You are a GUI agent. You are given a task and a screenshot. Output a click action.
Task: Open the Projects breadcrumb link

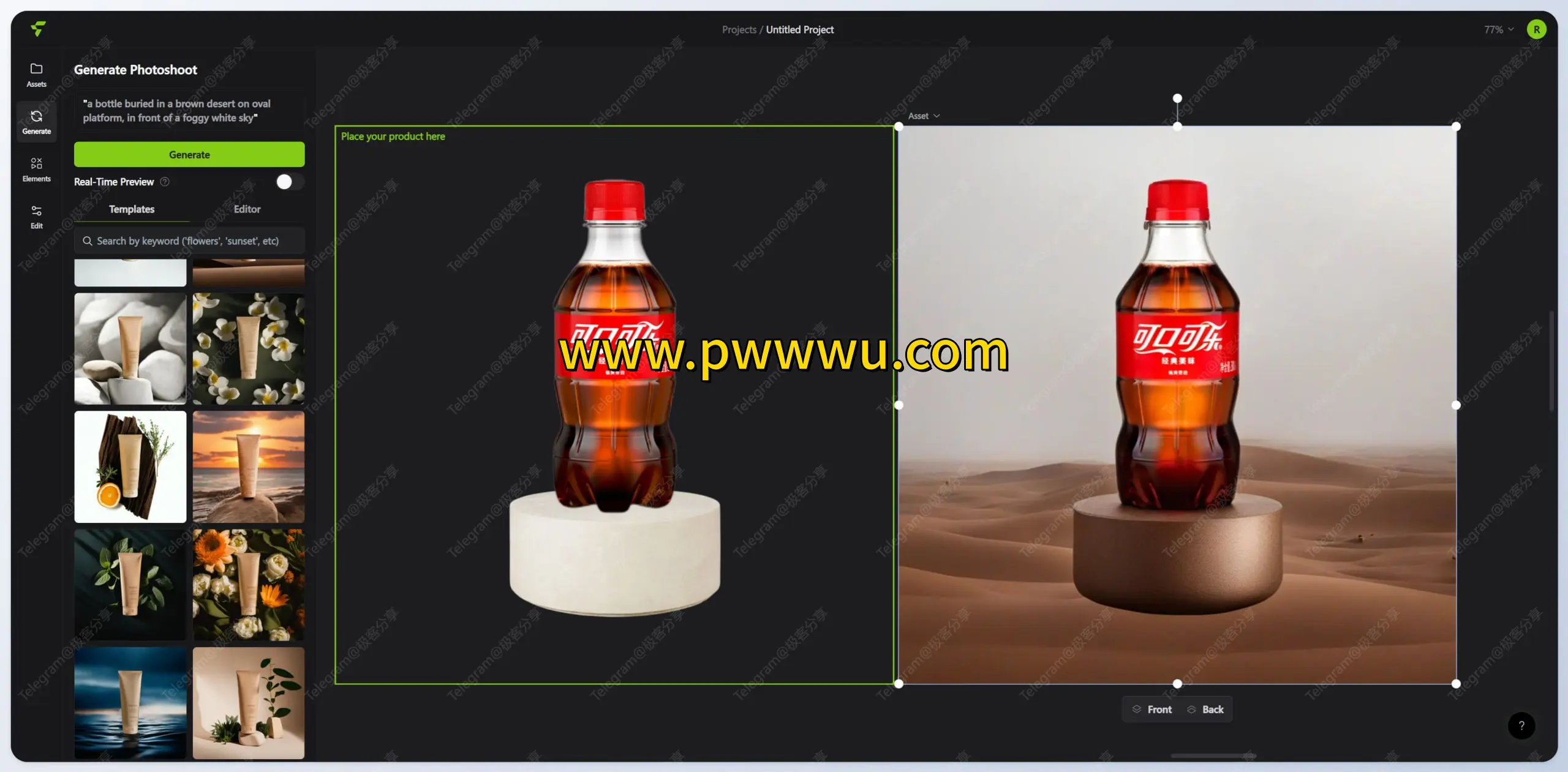739,29
